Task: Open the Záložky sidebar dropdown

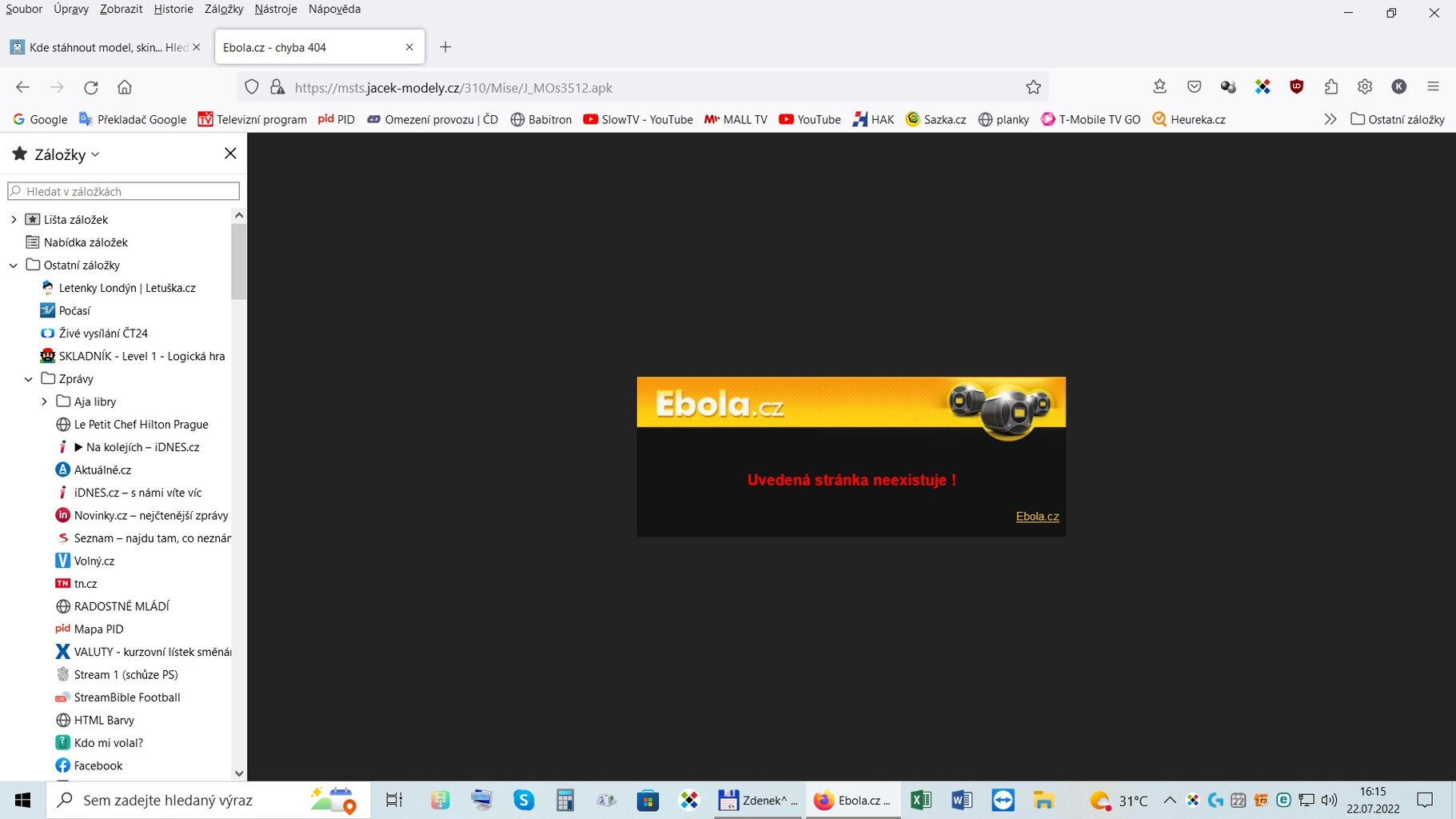Action: pos(67,154)
